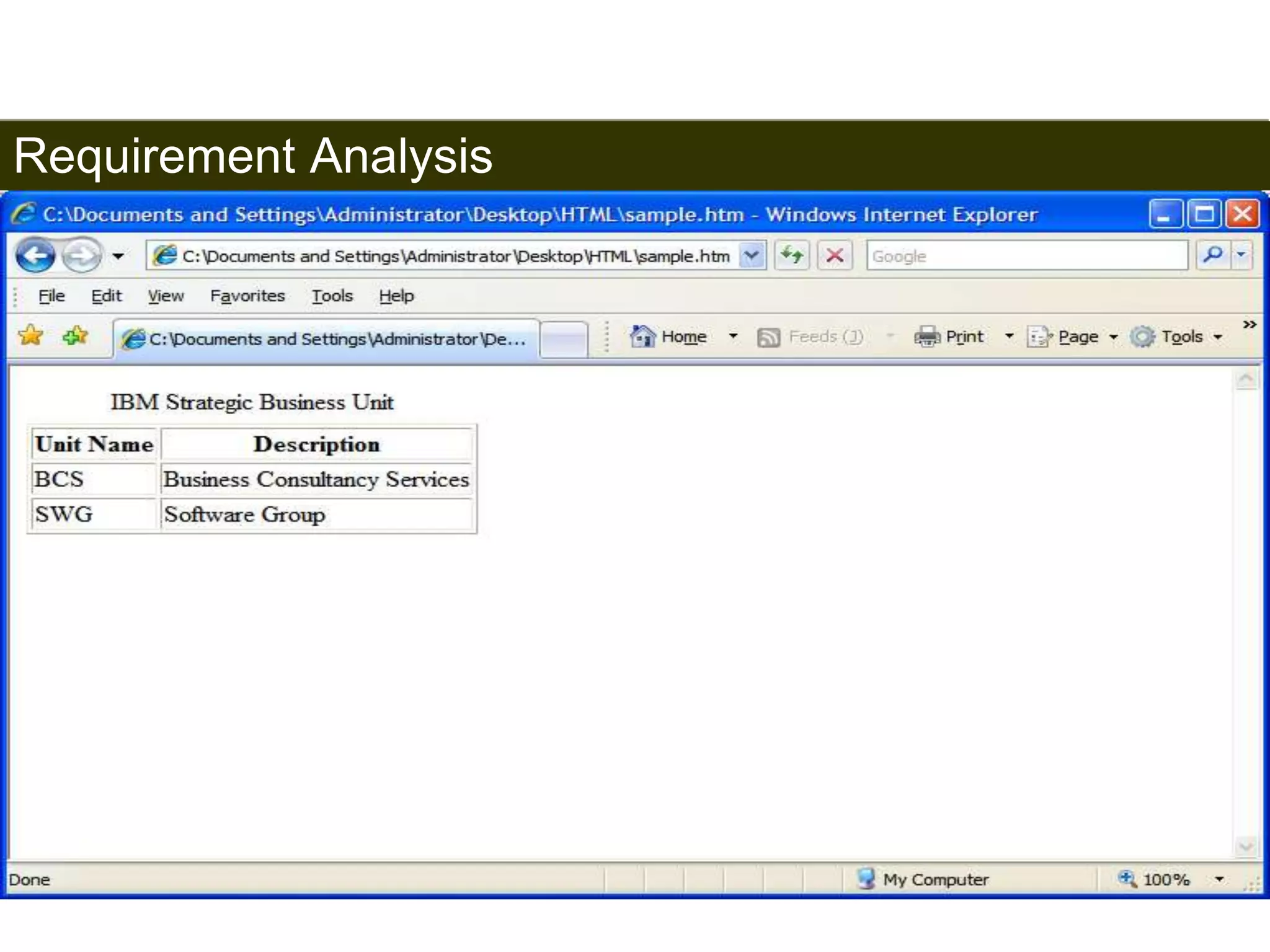Click the Done status text

click(29, 879)
